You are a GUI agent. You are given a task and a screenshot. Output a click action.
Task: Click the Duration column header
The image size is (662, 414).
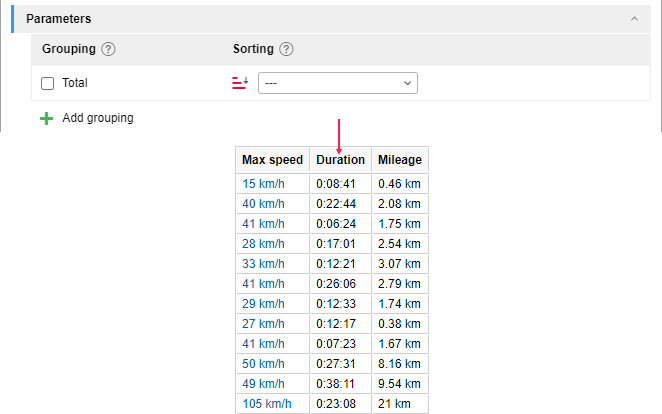pyautogui.click(x=340, y=160)
